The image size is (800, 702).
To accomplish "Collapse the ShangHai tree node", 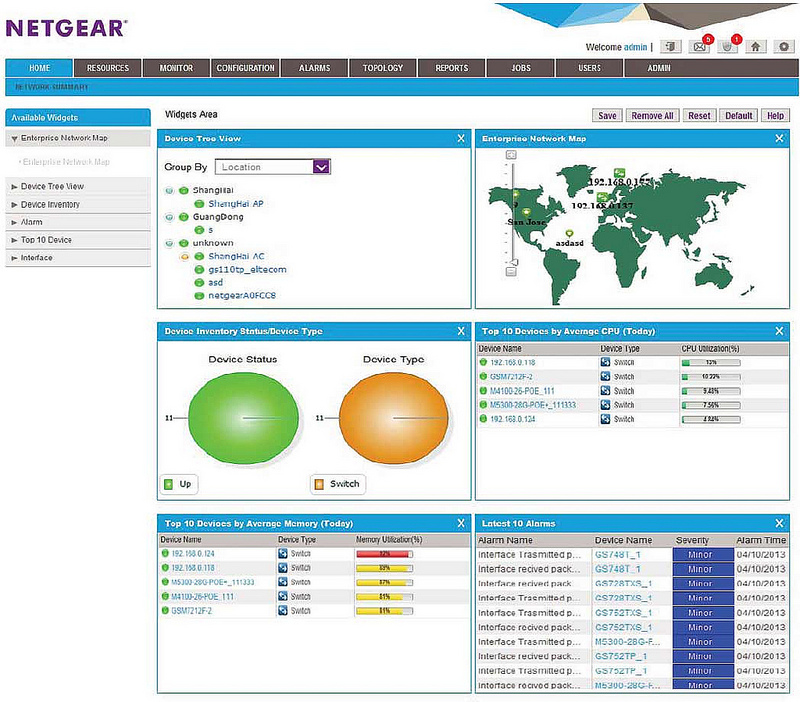I will (169, 190).
